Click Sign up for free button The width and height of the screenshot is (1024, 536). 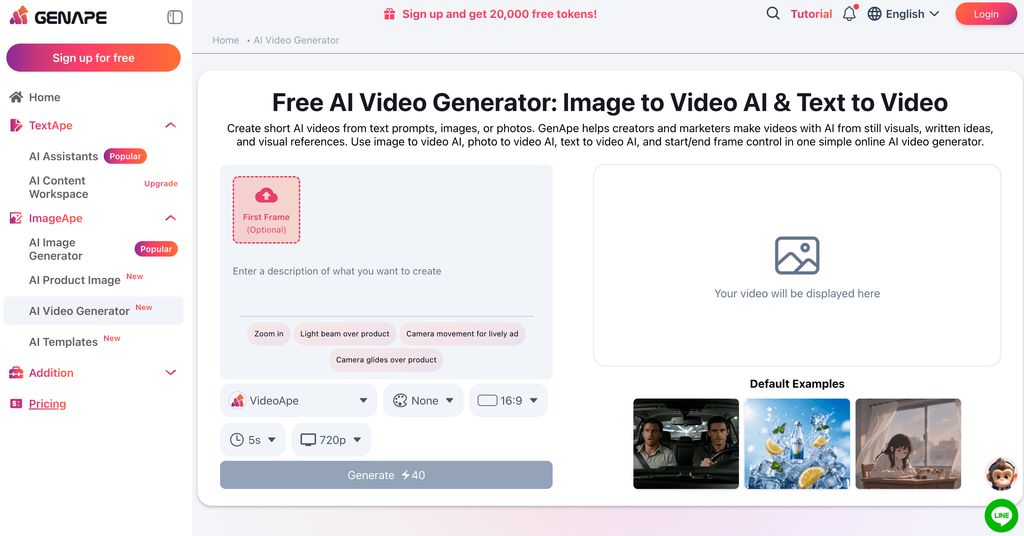[x=93, y=57]
